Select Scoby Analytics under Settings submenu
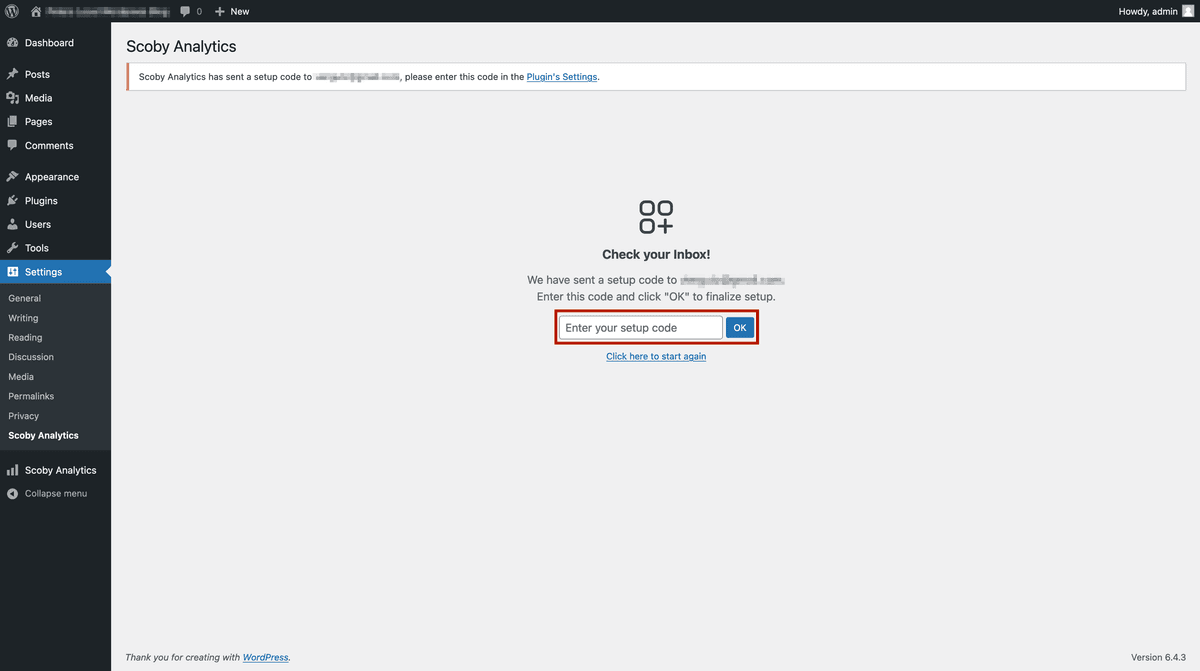Image resolution: width=1200 pixels, height=671 pixels. [x=43, y=436]
